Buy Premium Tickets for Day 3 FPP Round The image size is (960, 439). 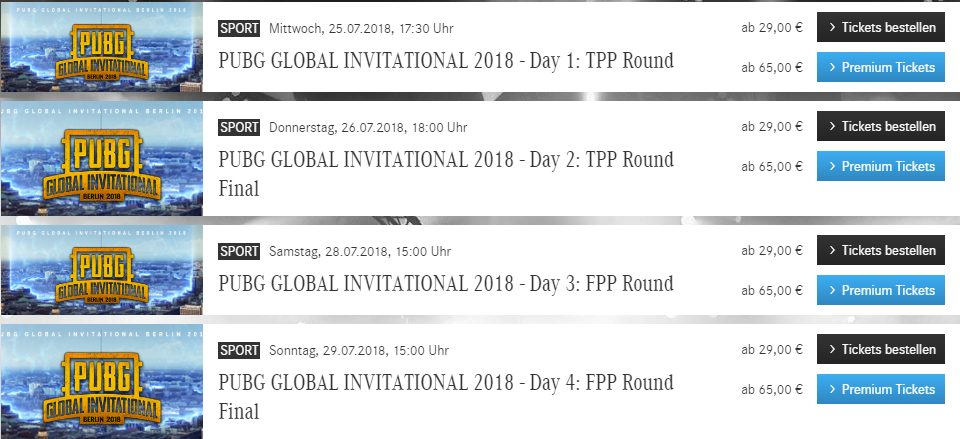coord(880,290)
